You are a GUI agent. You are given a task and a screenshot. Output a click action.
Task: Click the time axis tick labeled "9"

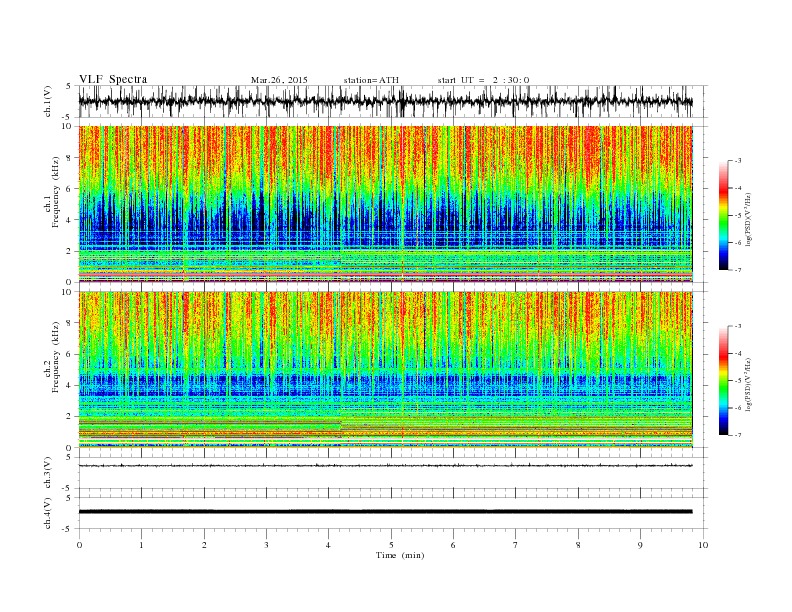coord(640,545)
